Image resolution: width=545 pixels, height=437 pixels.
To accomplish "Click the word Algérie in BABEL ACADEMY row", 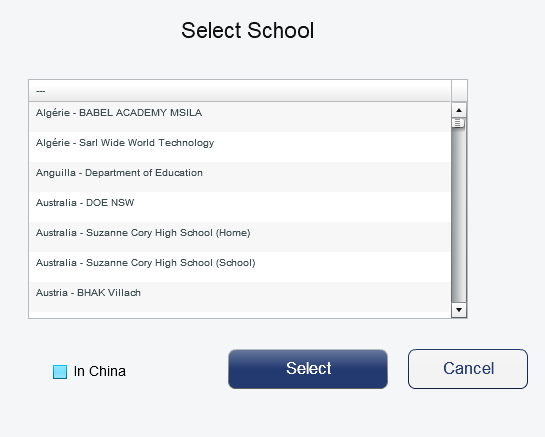I will pyautogui.click(x=53, y=113).
